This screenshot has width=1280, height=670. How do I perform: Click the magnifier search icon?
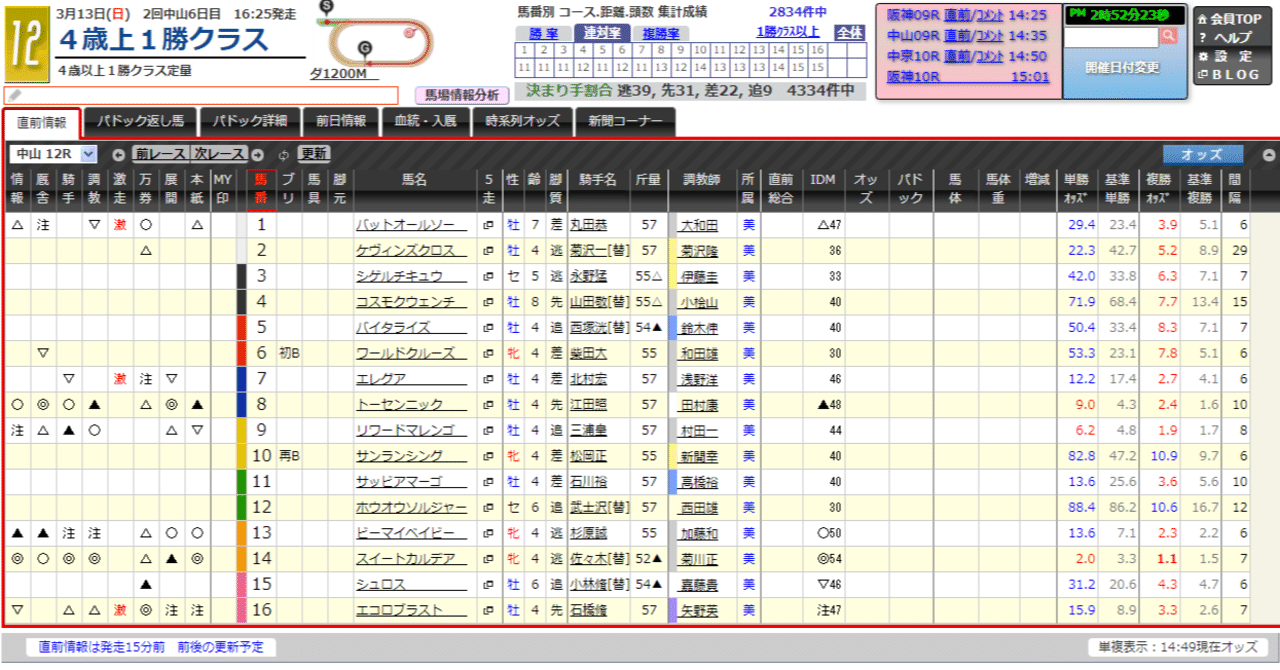click(1168, 36)
